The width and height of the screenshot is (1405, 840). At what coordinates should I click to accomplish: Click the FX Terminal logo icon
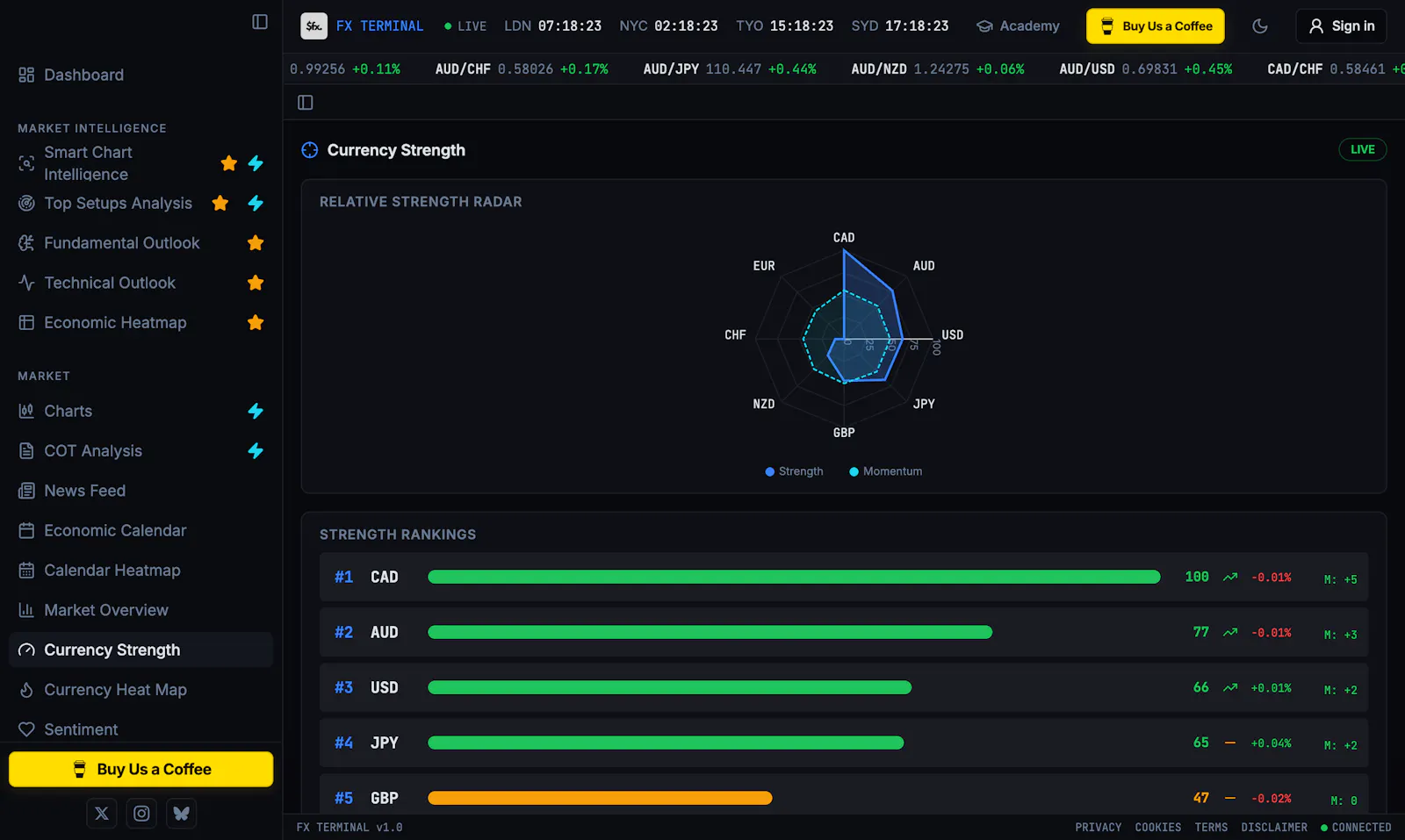tap(313, 26)
